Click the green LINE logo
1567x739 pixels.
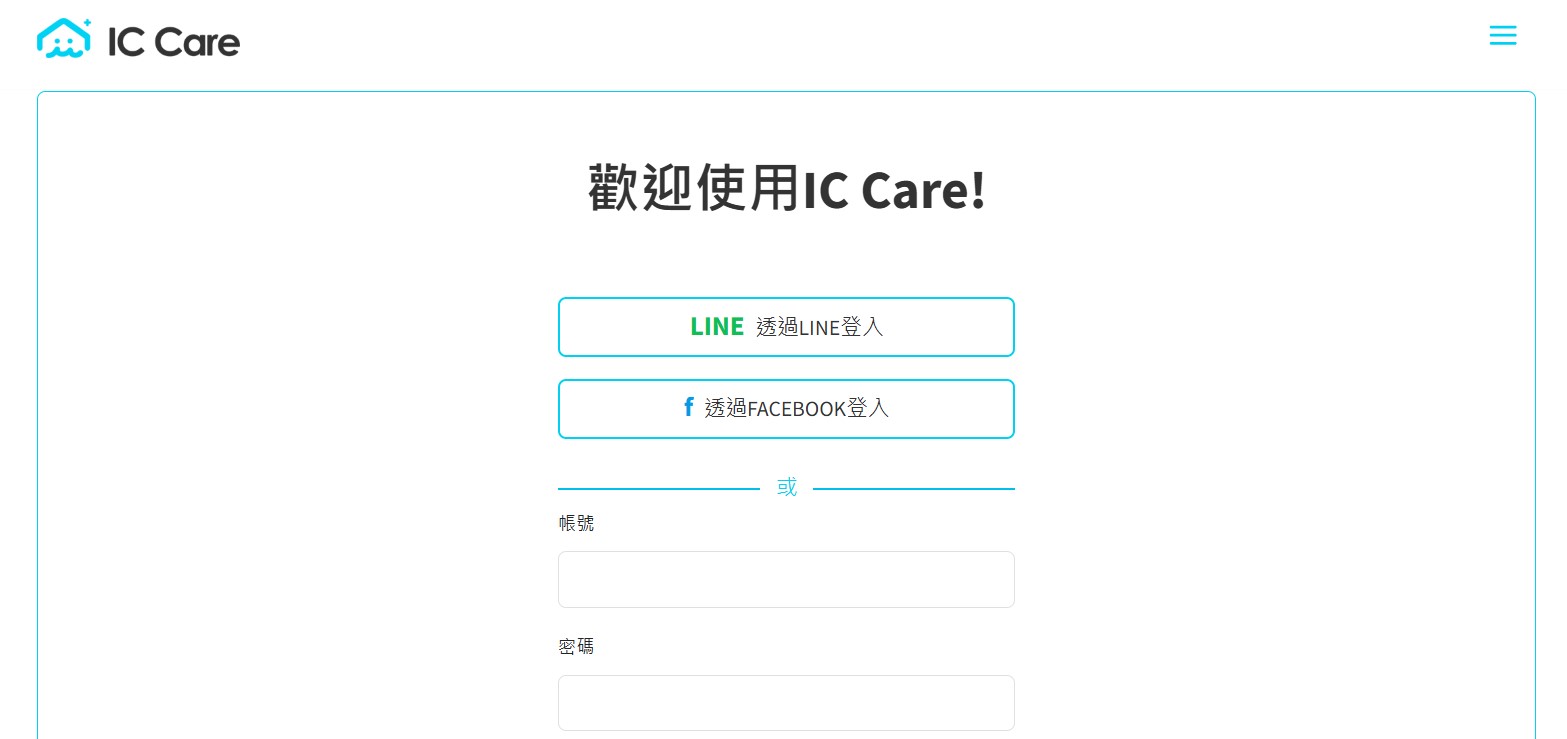pyautogui.click(x=717, y=326)
